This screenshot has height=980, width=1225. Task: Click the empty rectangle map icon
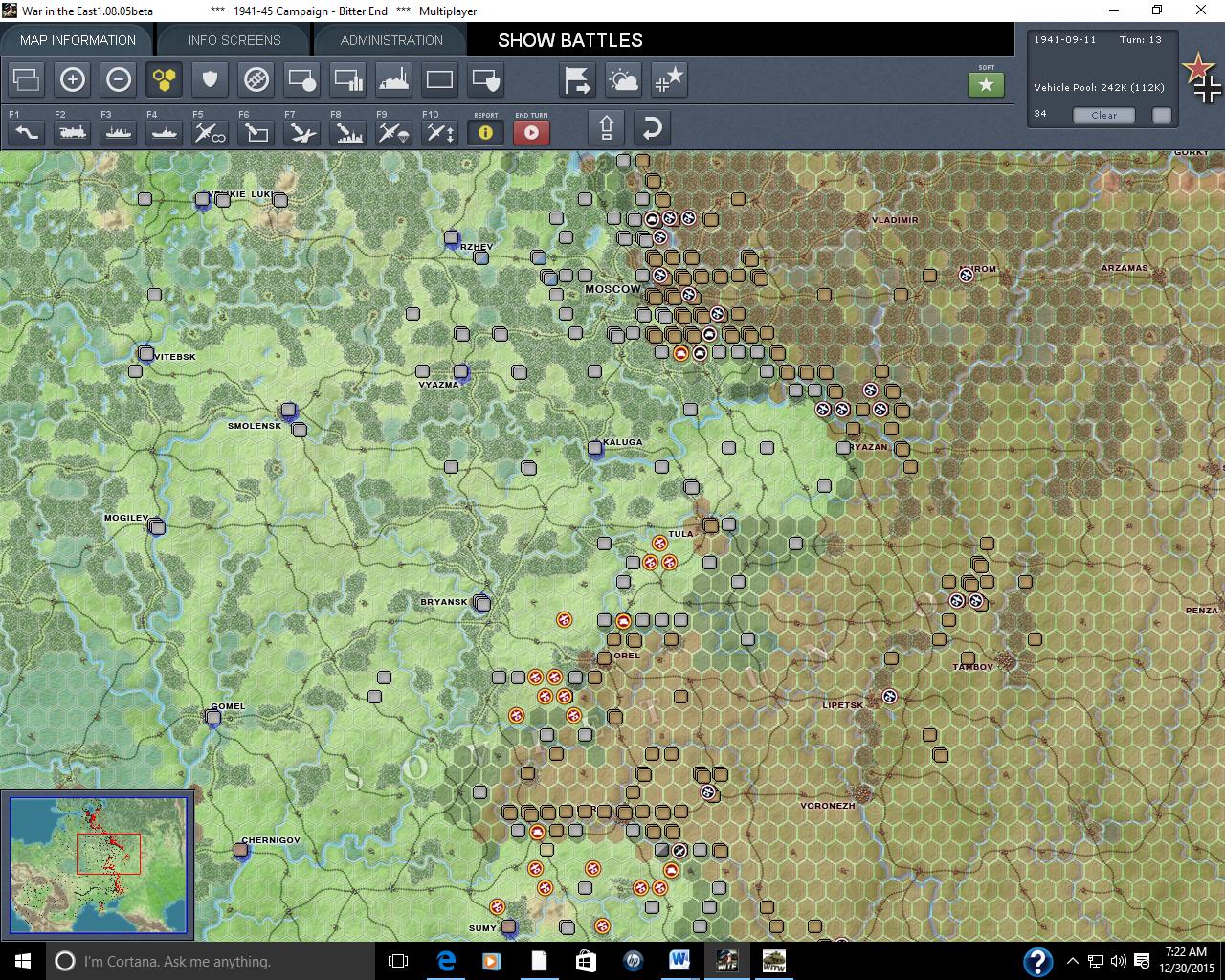(x=440, y=79)
